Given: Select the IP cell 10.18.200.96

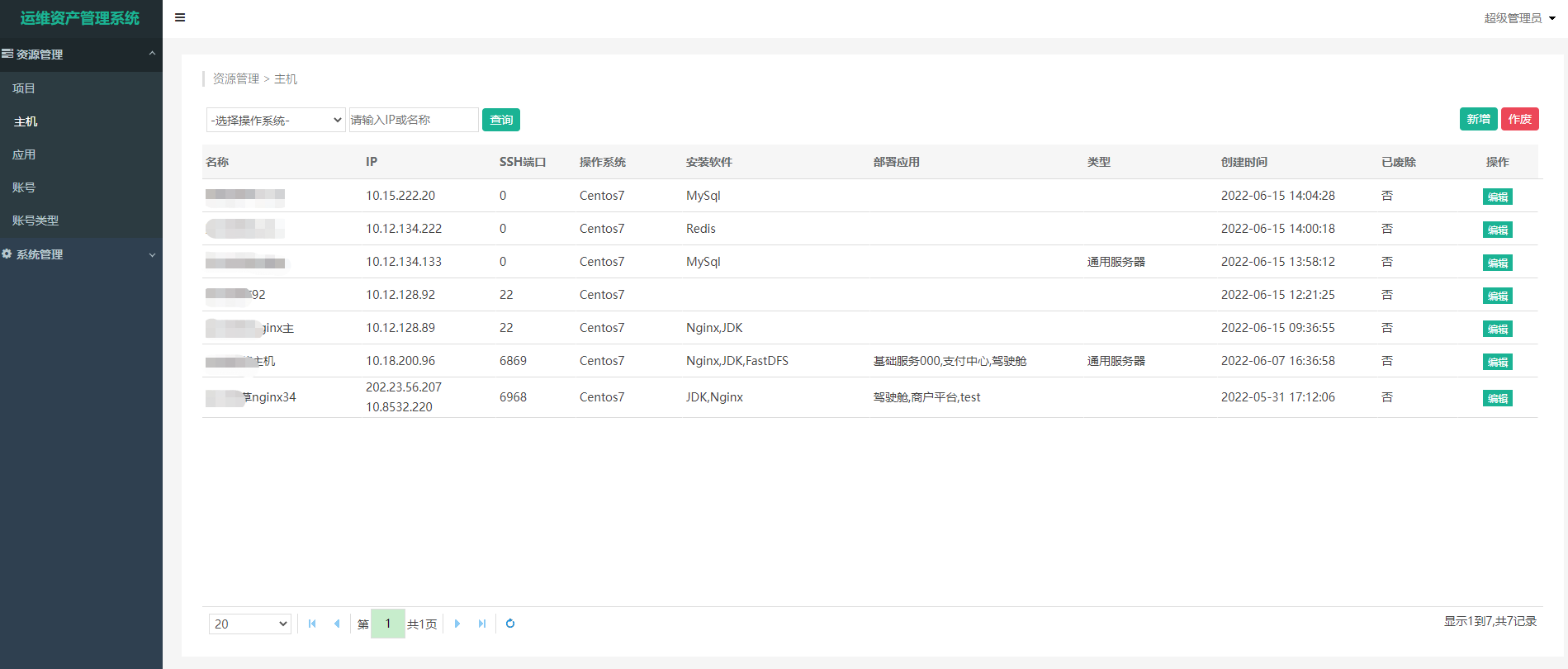Looking at the screenshot, I should [x=400, y=361].
